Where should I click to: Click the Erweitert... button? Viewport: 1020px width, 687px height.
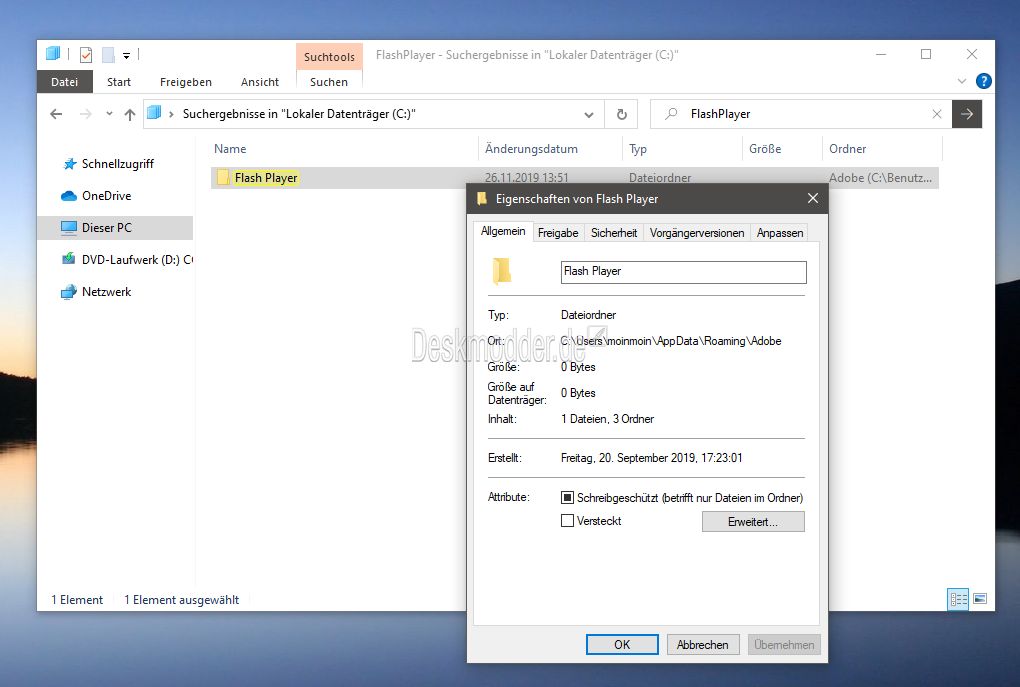pos(752,522)
